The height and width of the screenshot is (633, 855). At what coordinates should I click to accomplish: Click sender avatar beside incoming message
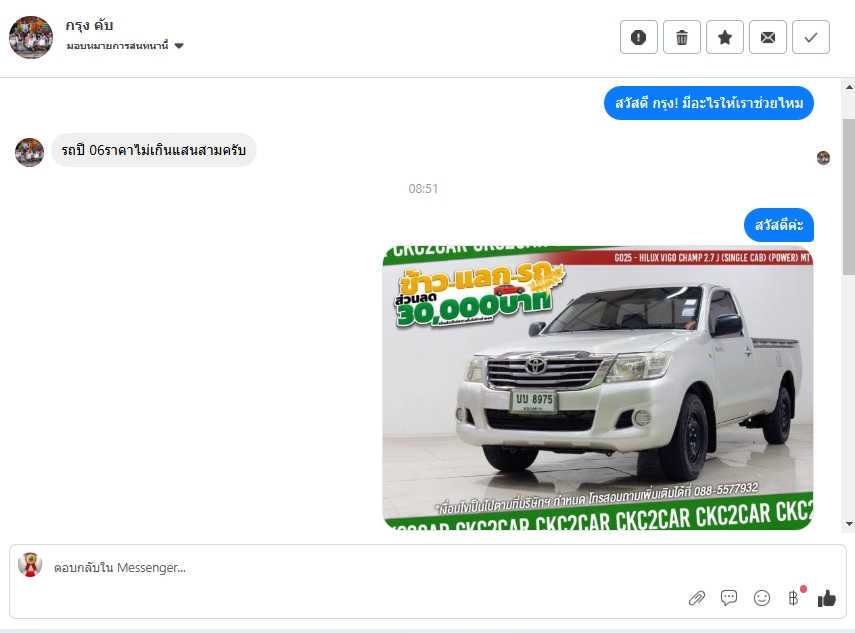(x=29, y=152)
